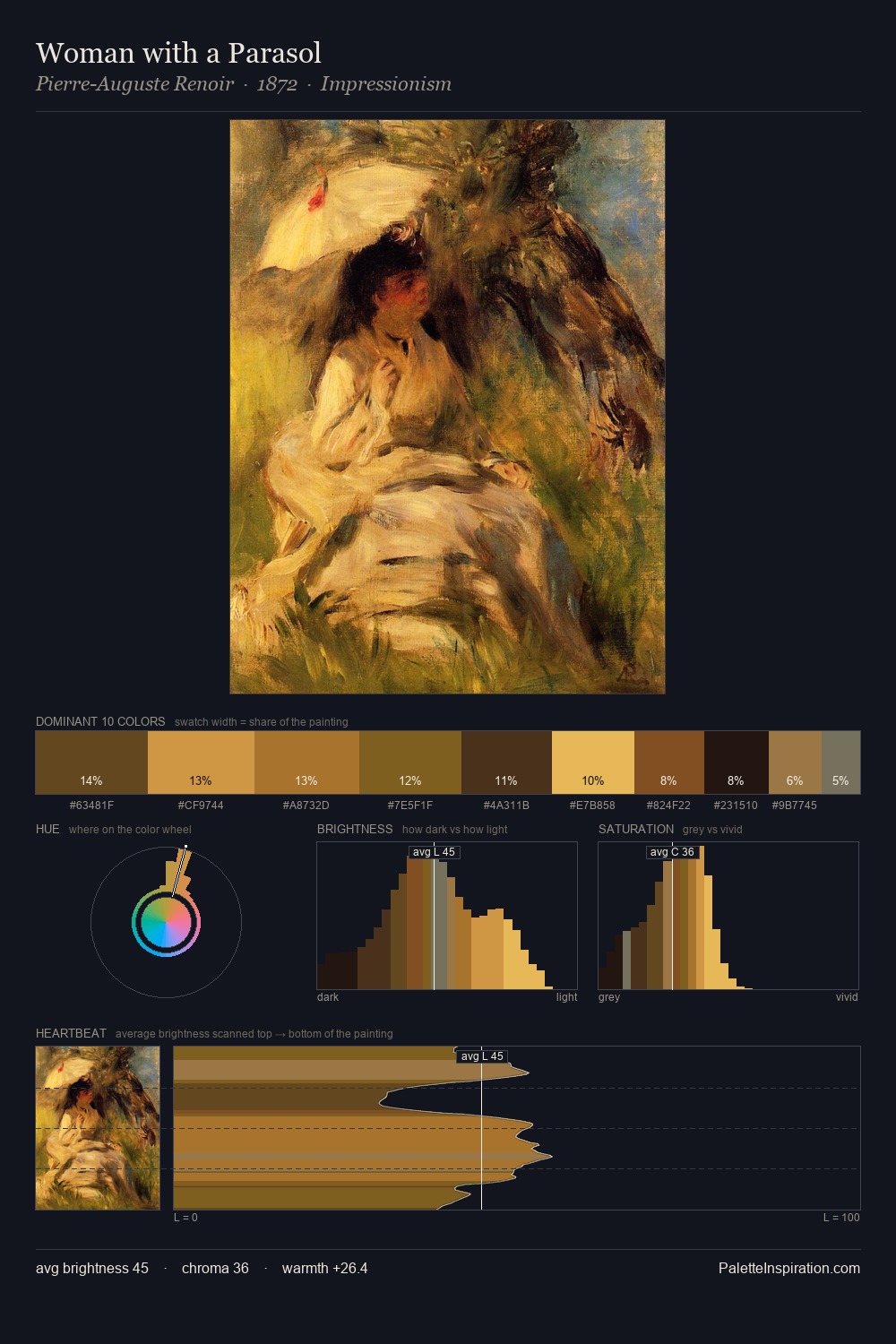Click the 'SATURATION' section heading

[x=636, y=829]
